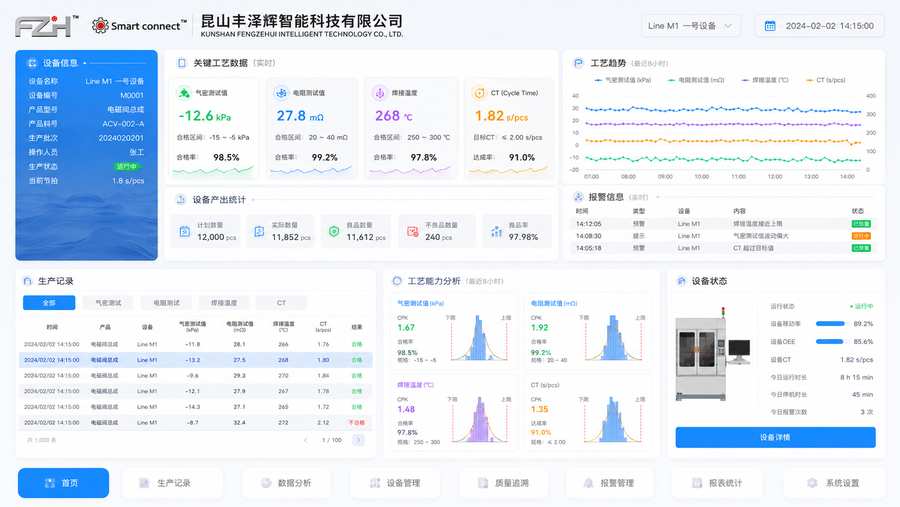This screenshot has width=900, height=507.
Task: Click the bar chart icon beside 97.98%
Action: point(496,231)
